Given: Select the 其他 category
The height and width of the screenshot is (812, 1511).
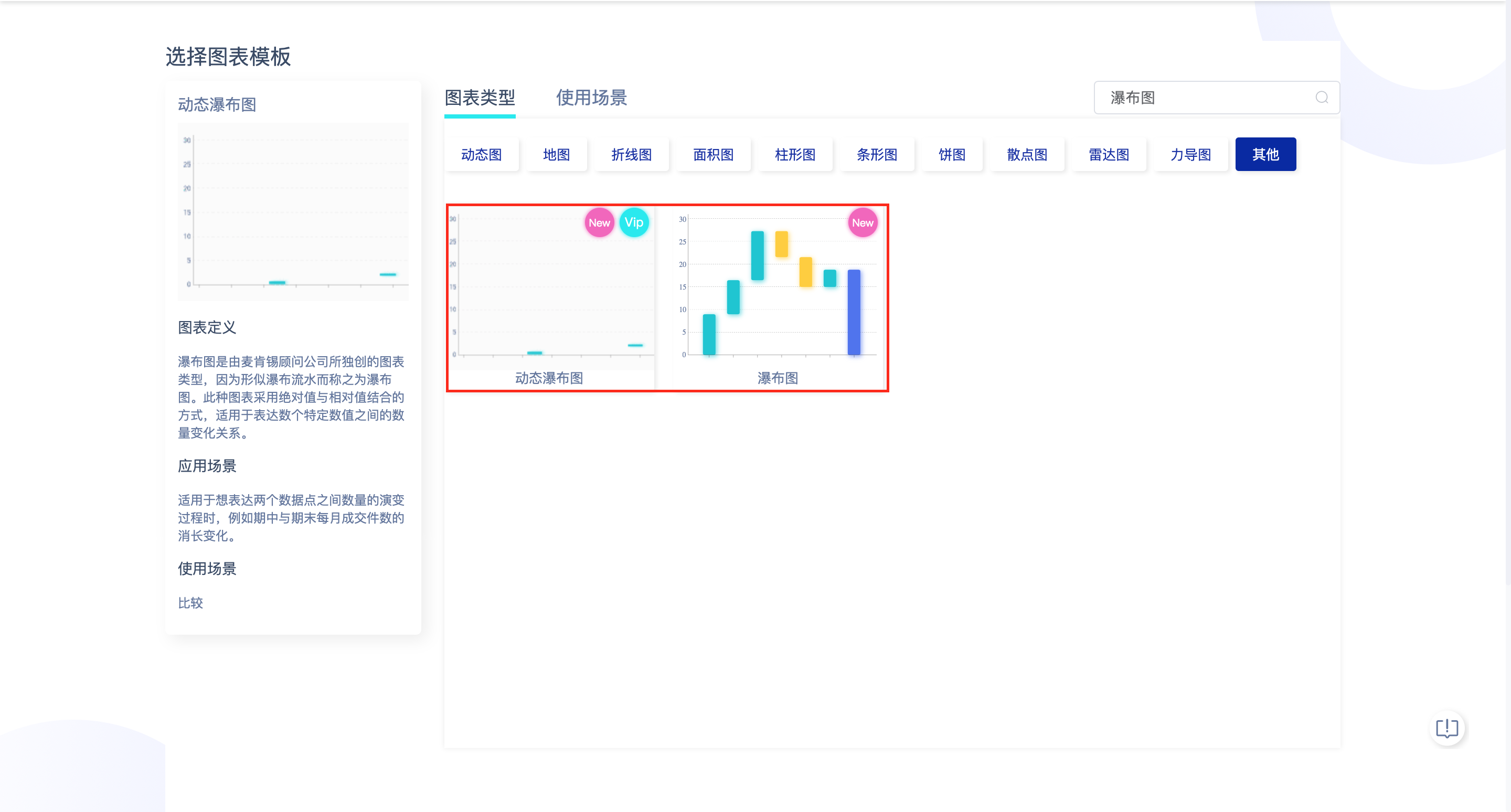Looking at the screenshot, I should (x=1266, y=154).
